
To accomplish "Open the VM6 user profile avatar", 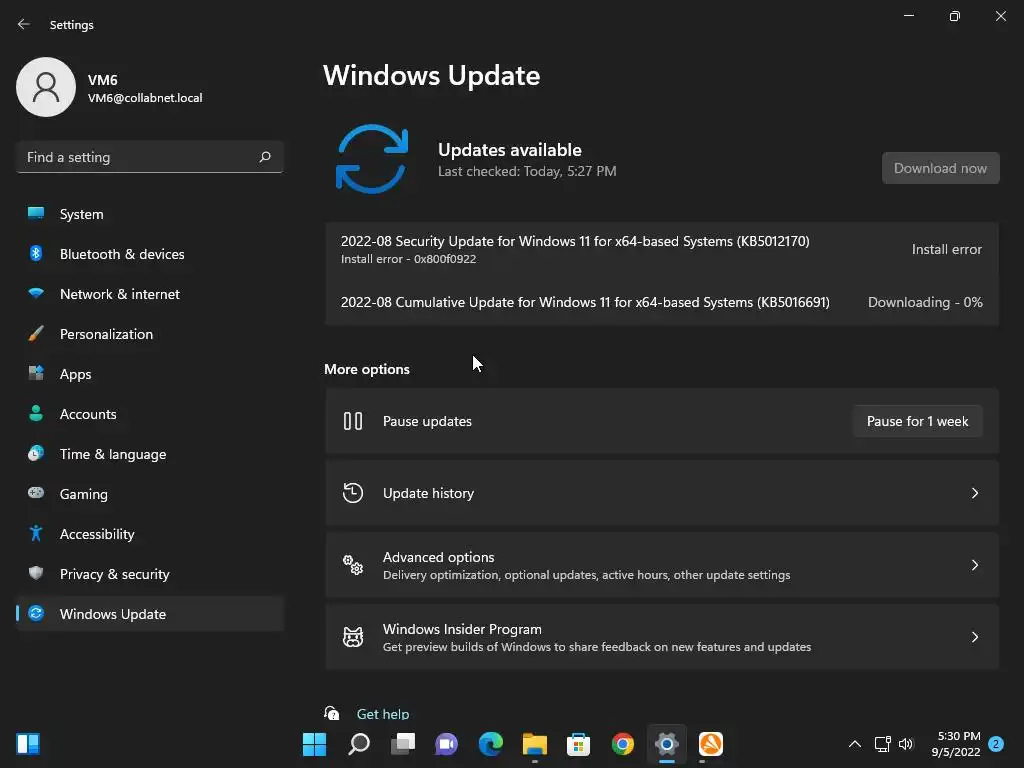I will pyautogui.click(x=46, y=87).
